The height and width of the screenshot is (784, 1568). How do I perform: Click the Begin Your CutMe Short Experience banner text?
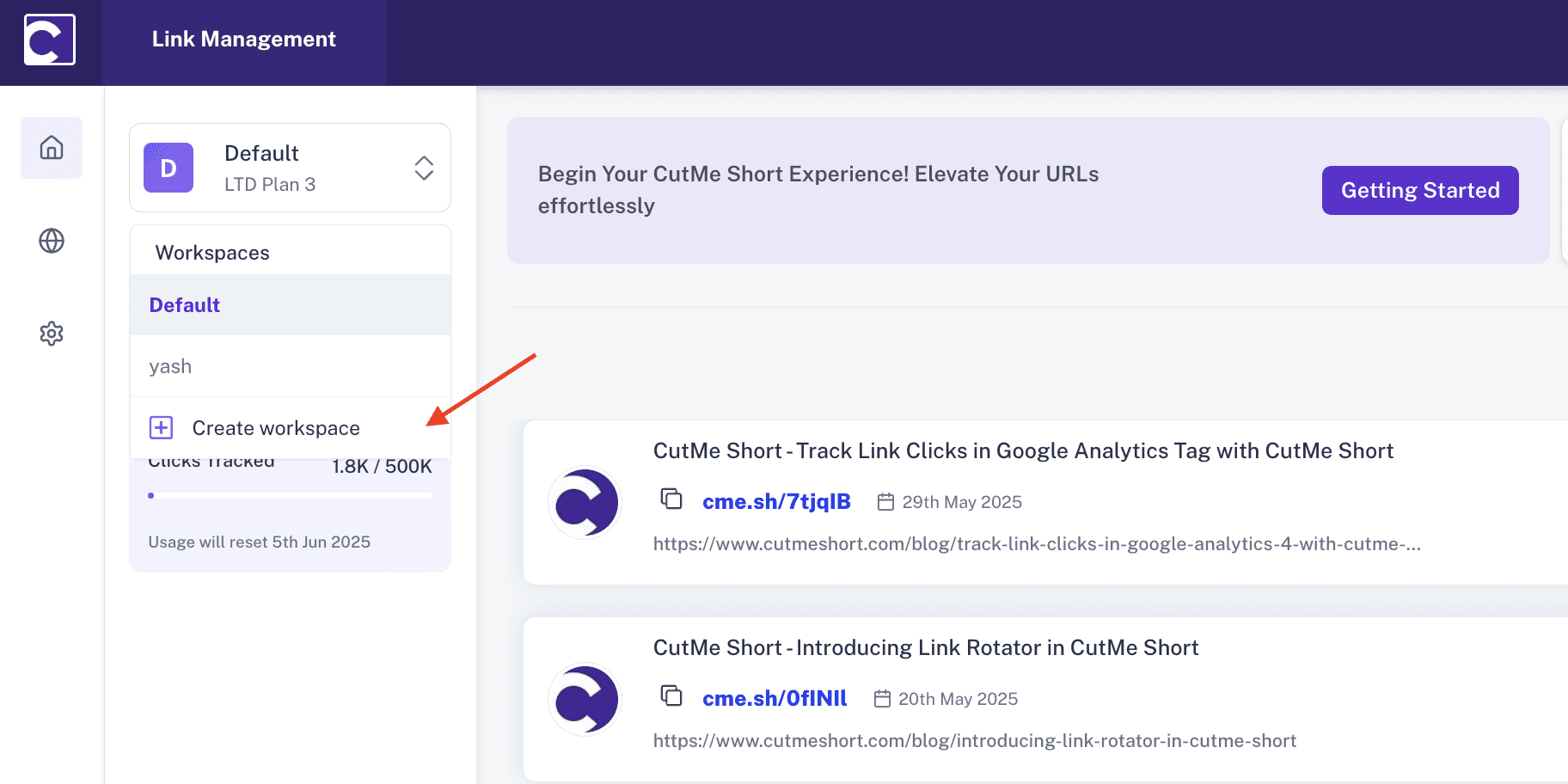click(818, 190)
